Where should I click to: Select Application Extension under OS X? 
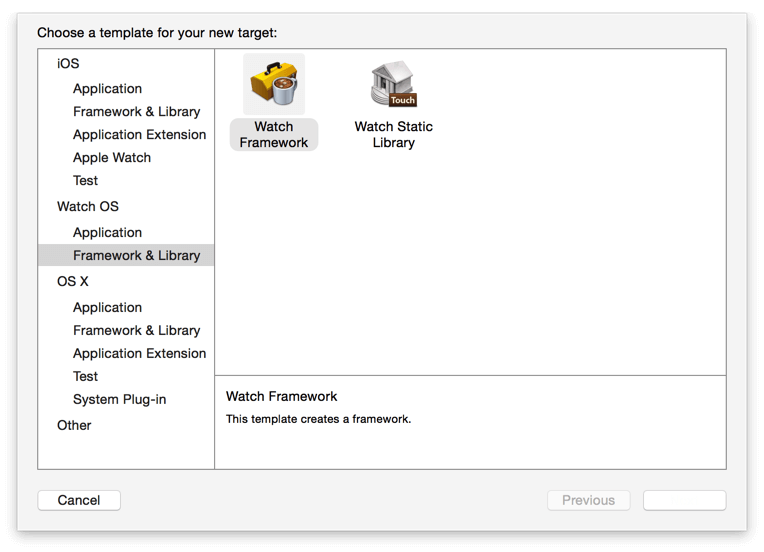tap(139, 353)
